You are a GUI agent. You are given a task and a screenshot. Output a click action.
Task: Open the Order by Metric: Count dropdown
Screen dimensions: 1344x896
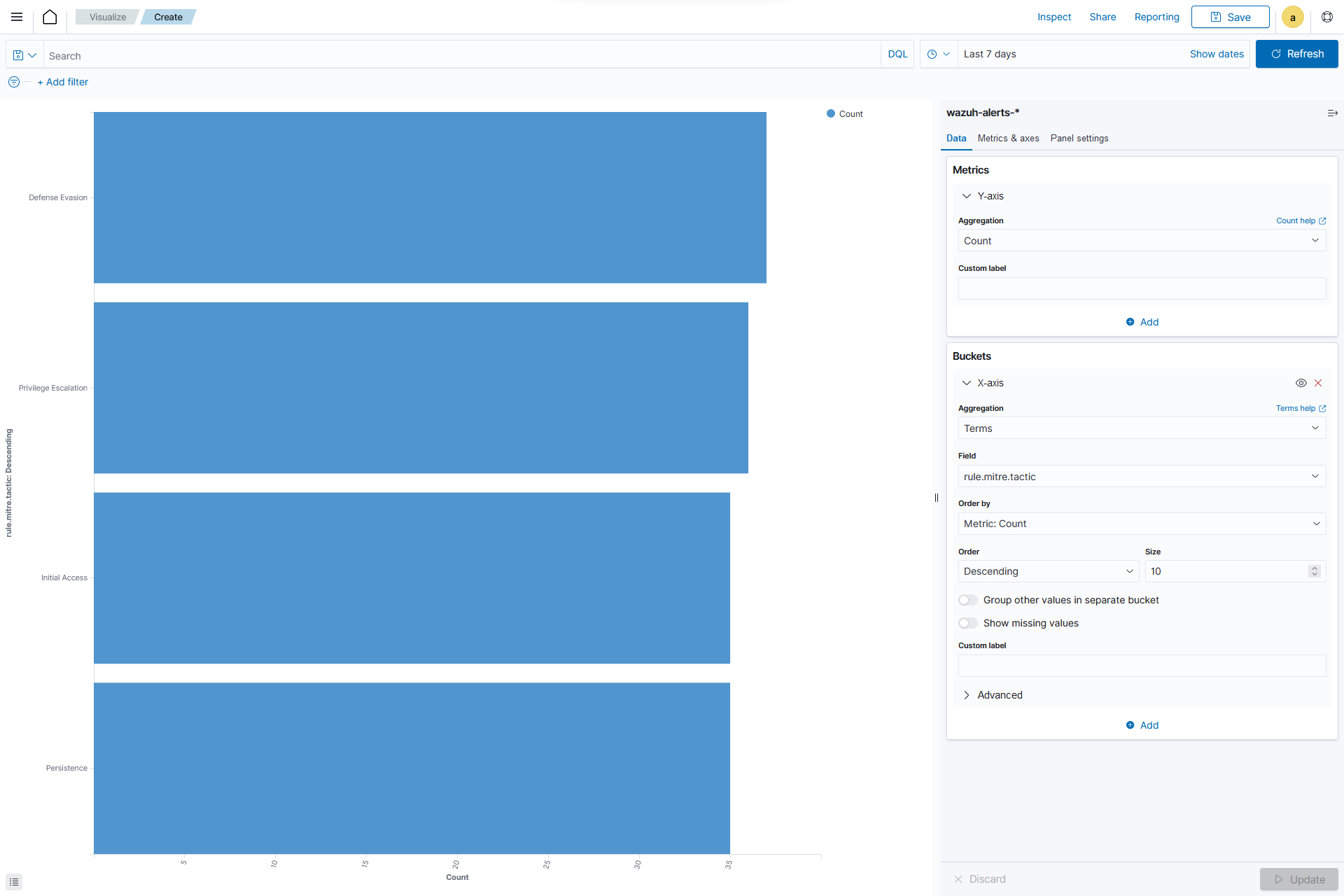click(1142, 524)
